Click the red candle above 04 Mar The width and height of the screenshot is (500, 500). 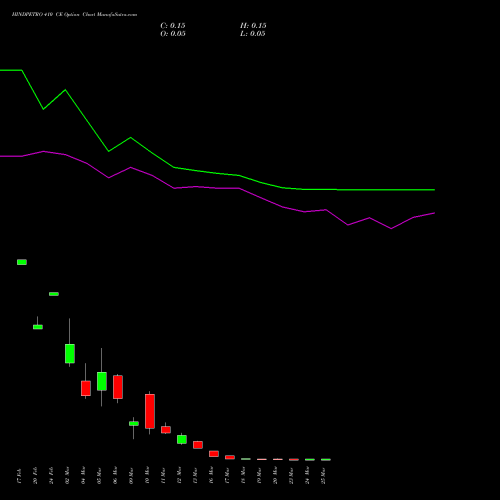[x=86, y=388]
